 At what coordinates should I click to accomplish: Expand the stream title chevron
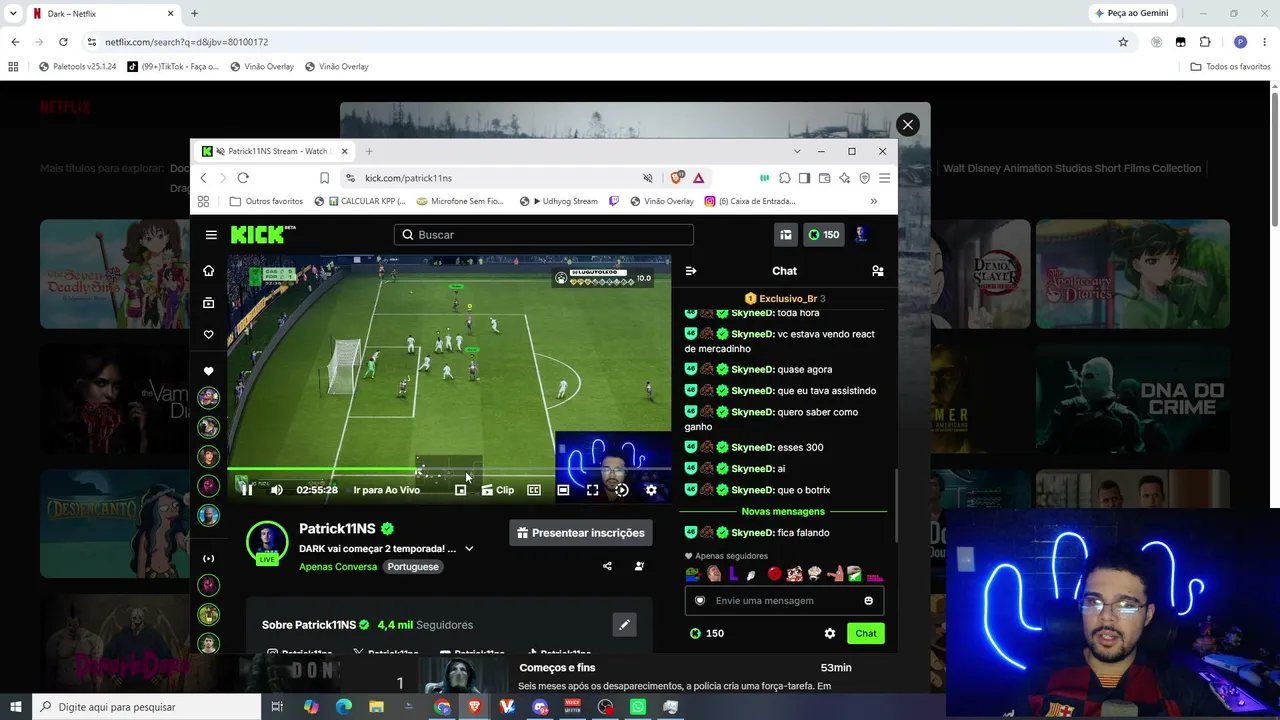469,549
